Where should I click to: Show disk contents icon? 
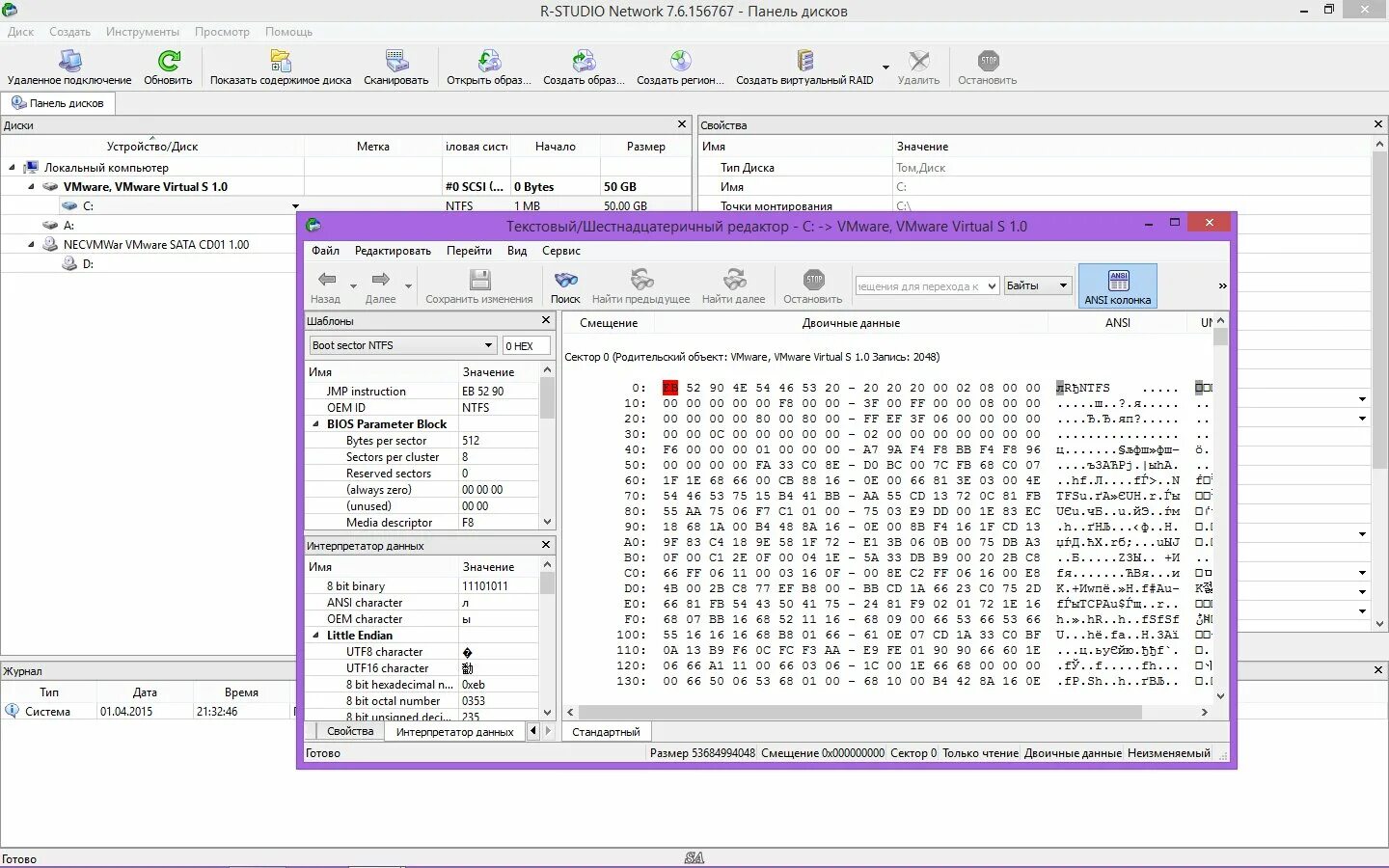(x=281, y=62)
